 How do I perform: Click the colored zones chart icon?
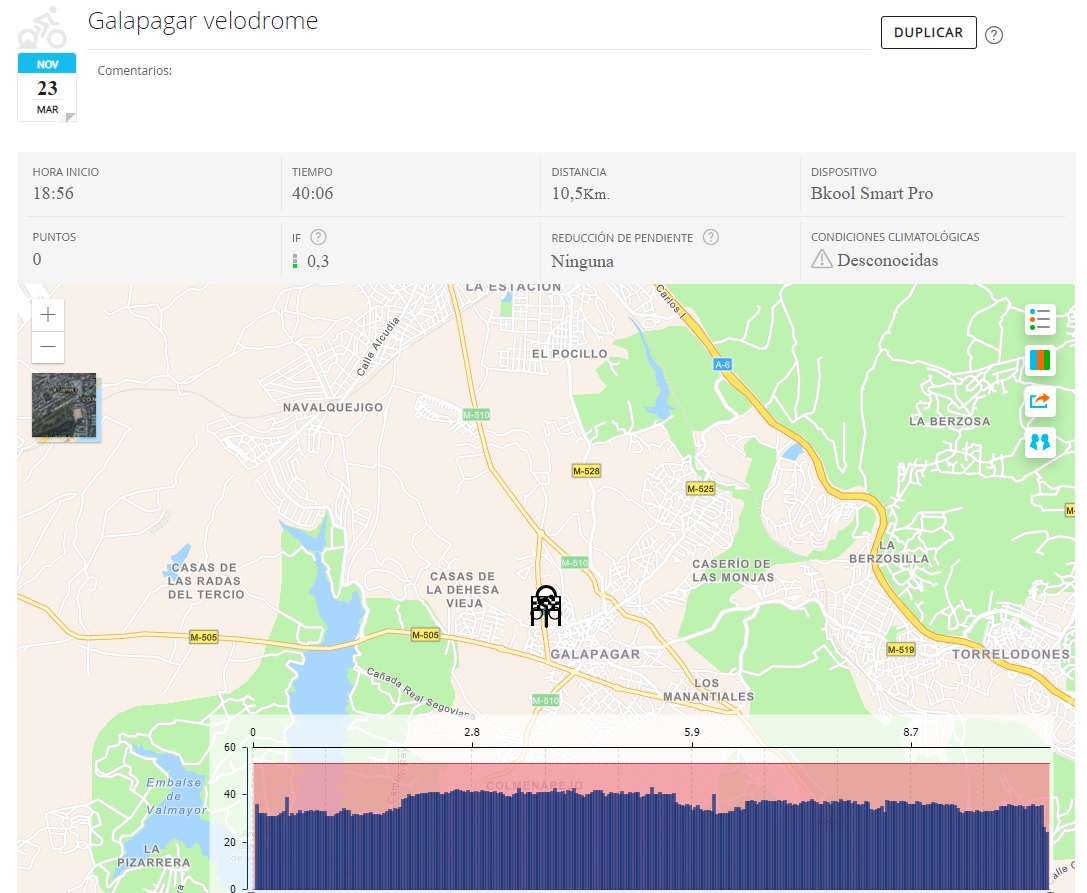[x=1040, y=361]
